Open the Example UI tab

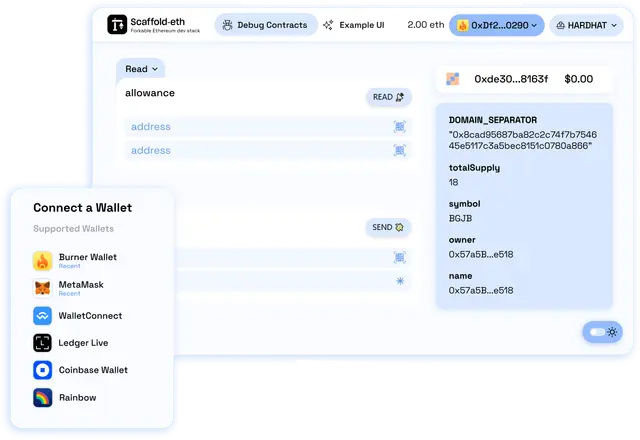click(354, 25)
